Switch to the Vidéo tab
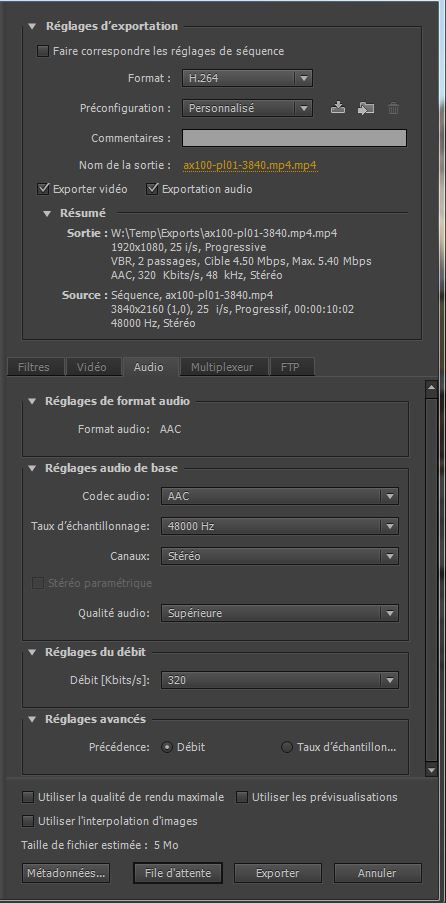The height and width of the screenshot is (903, 446). click(92, 367)
